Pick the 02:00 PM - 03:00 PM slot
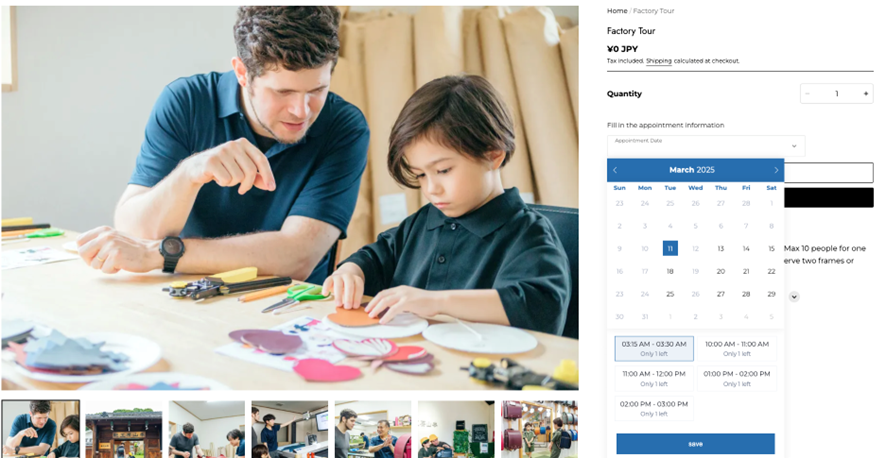The image size is (886, 458). tap(654, 408)
